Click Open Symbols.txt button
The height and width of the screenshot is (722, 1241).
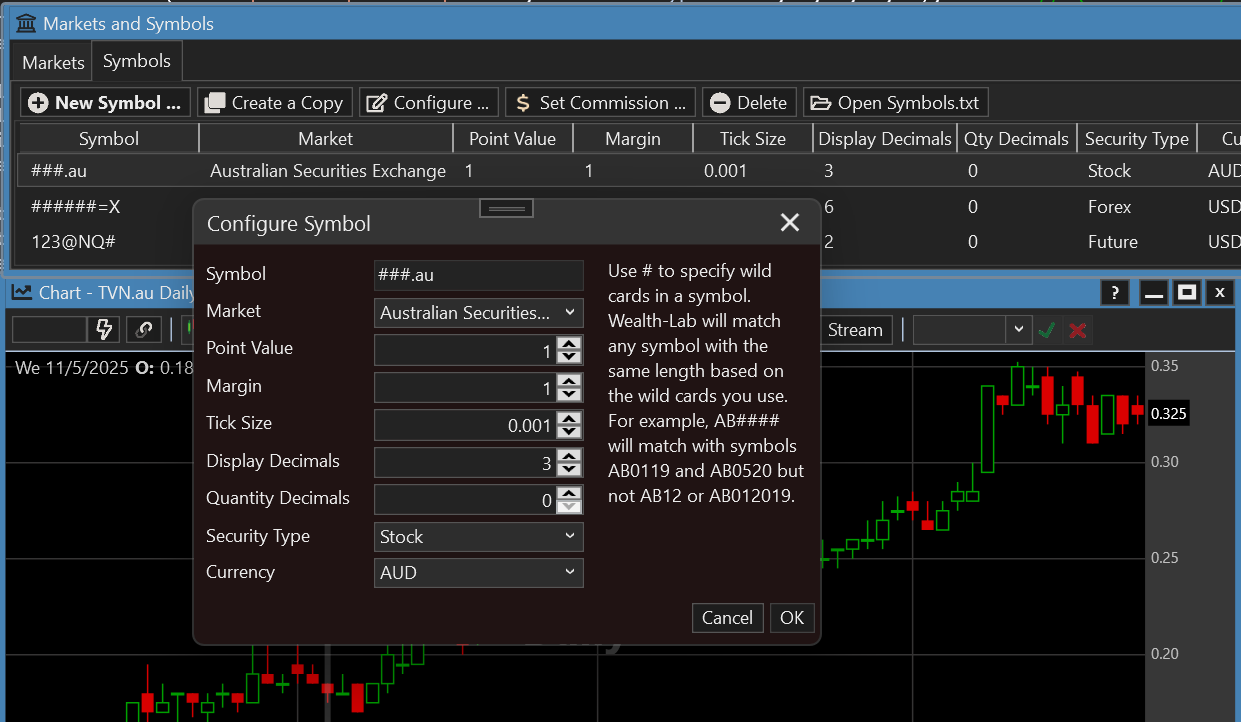click(x=896, y=102)
